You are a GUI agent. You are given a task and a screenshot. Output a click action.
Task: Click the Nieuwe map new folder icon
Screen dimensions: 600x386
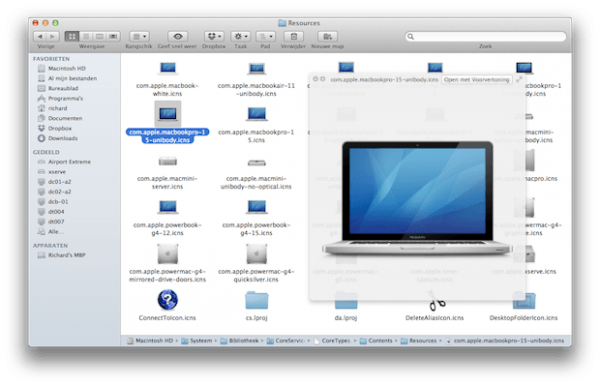pyautogui.click(x=328, y=36)
